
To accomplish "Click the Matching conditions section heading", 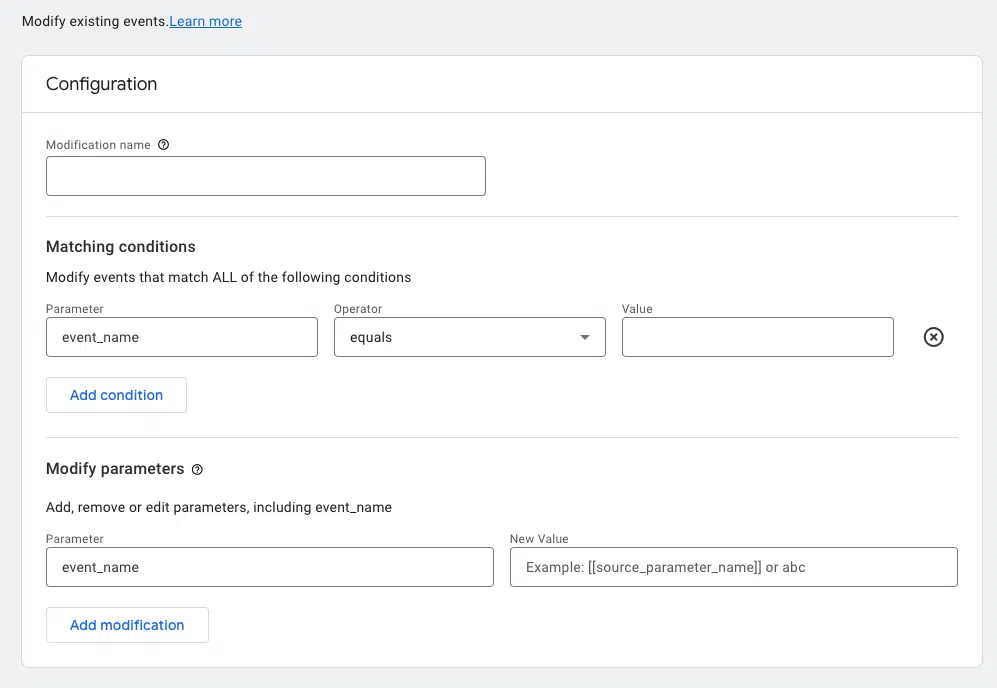I will point(121,247).
